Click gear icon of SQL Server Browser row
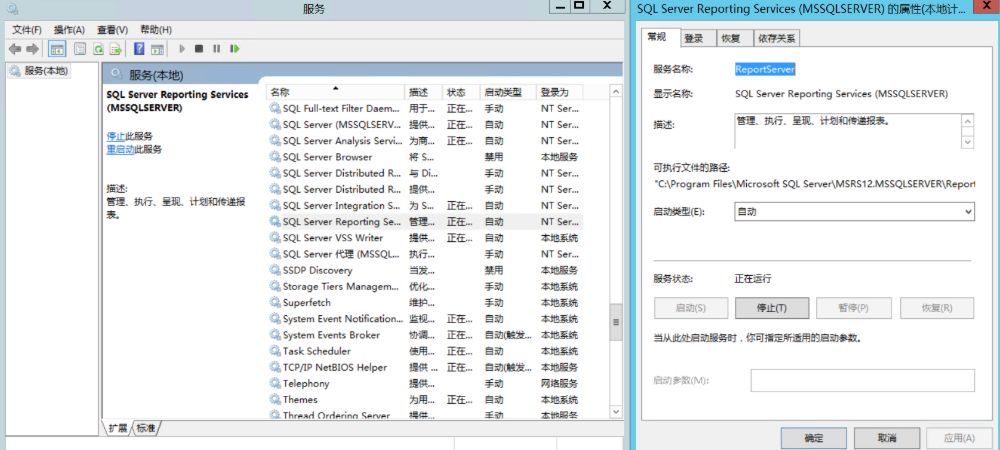This screenshot has width=1000, height=450. click(x=275, y=157)
